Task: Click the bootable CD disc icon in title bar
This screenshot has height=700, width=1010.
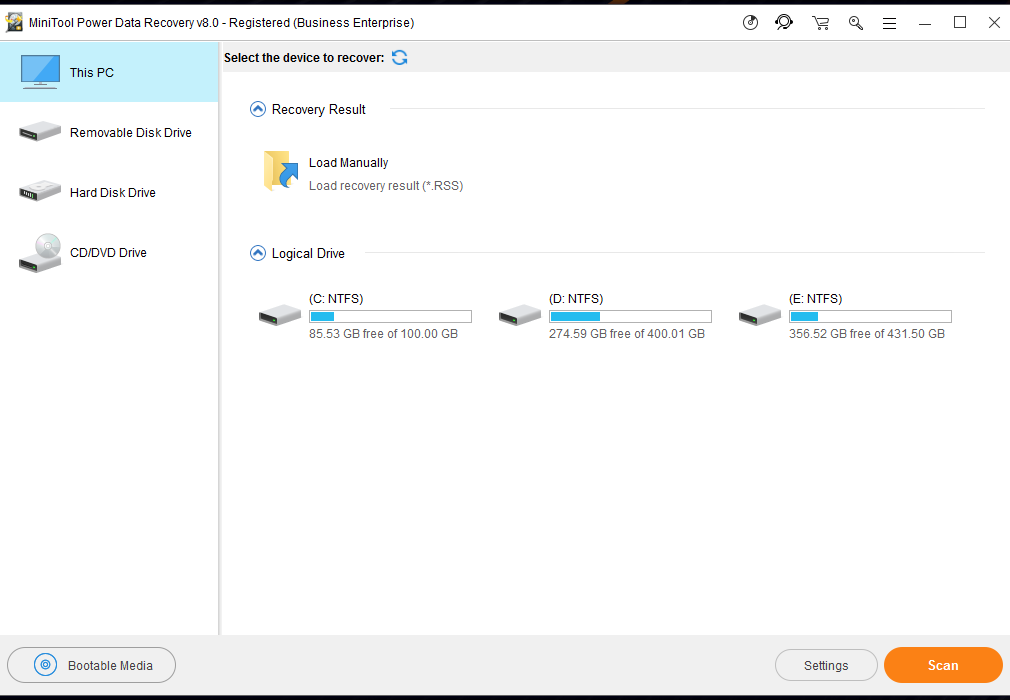Action: point(750,23)
